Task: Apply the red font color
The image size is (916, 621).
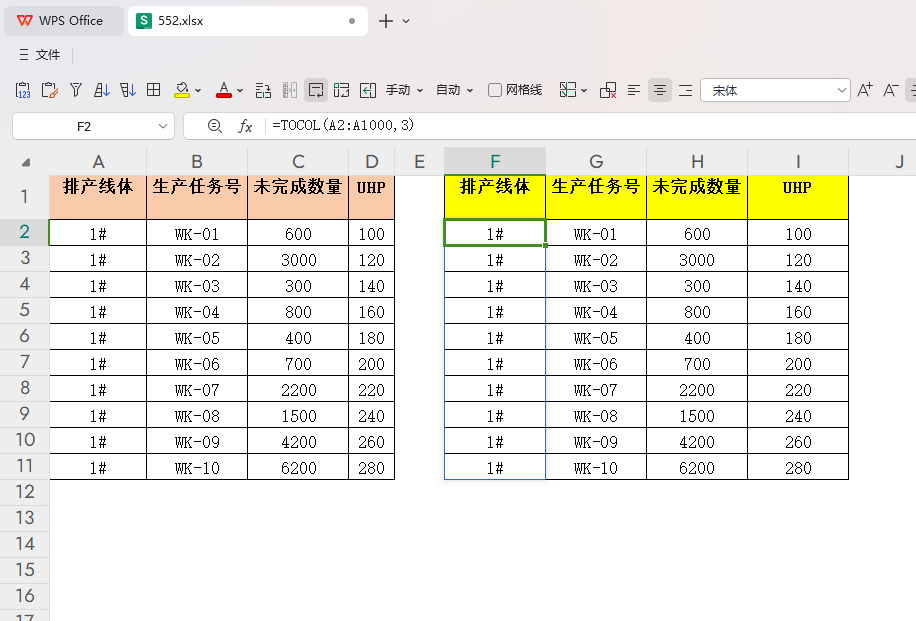Action: [224, 90]
